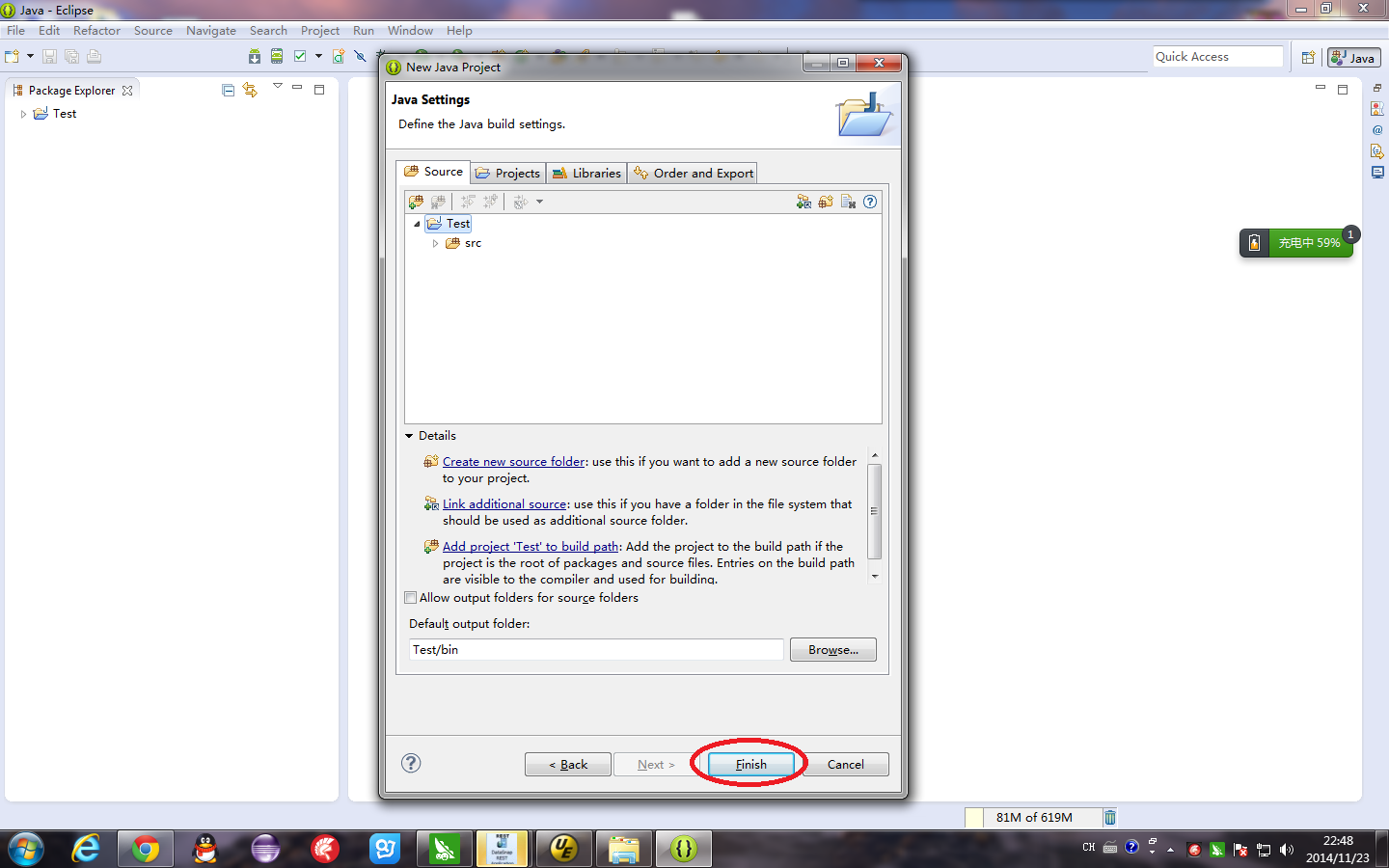Click the checkbox task toolbar icon
The width and height of the screenshot is (1389, 868).
(300, 57)
